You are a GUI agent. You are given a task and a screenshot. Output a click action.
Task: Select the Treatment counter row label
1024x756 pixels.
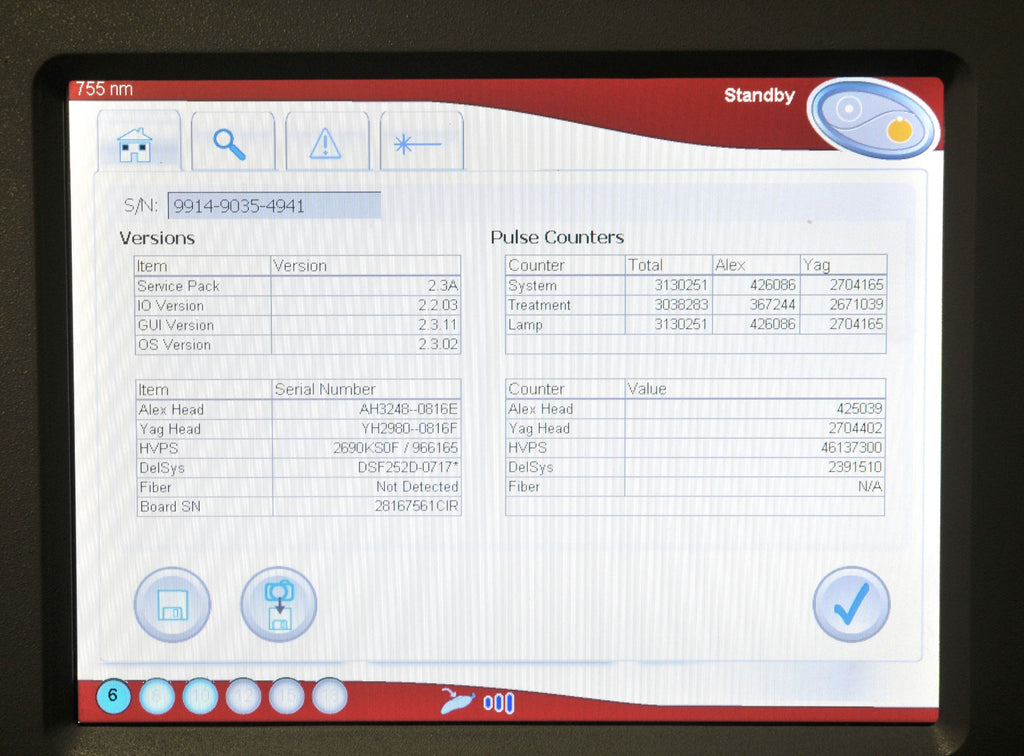tap(539, 305)
